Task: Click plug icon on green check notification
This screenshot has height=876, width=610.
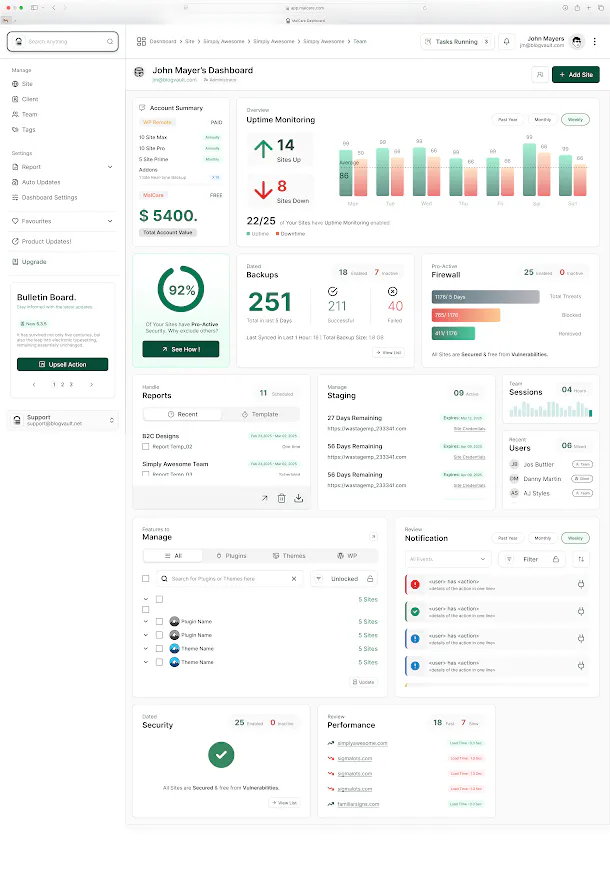Action: tap(581, 612)
